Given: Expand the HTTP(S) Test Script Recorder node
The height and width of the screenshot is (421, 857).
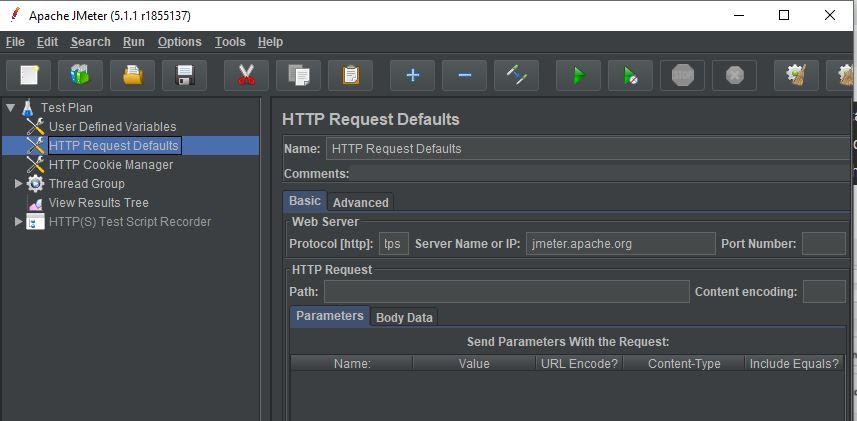Looking at the screenshot, I should [x=19, y=222].
